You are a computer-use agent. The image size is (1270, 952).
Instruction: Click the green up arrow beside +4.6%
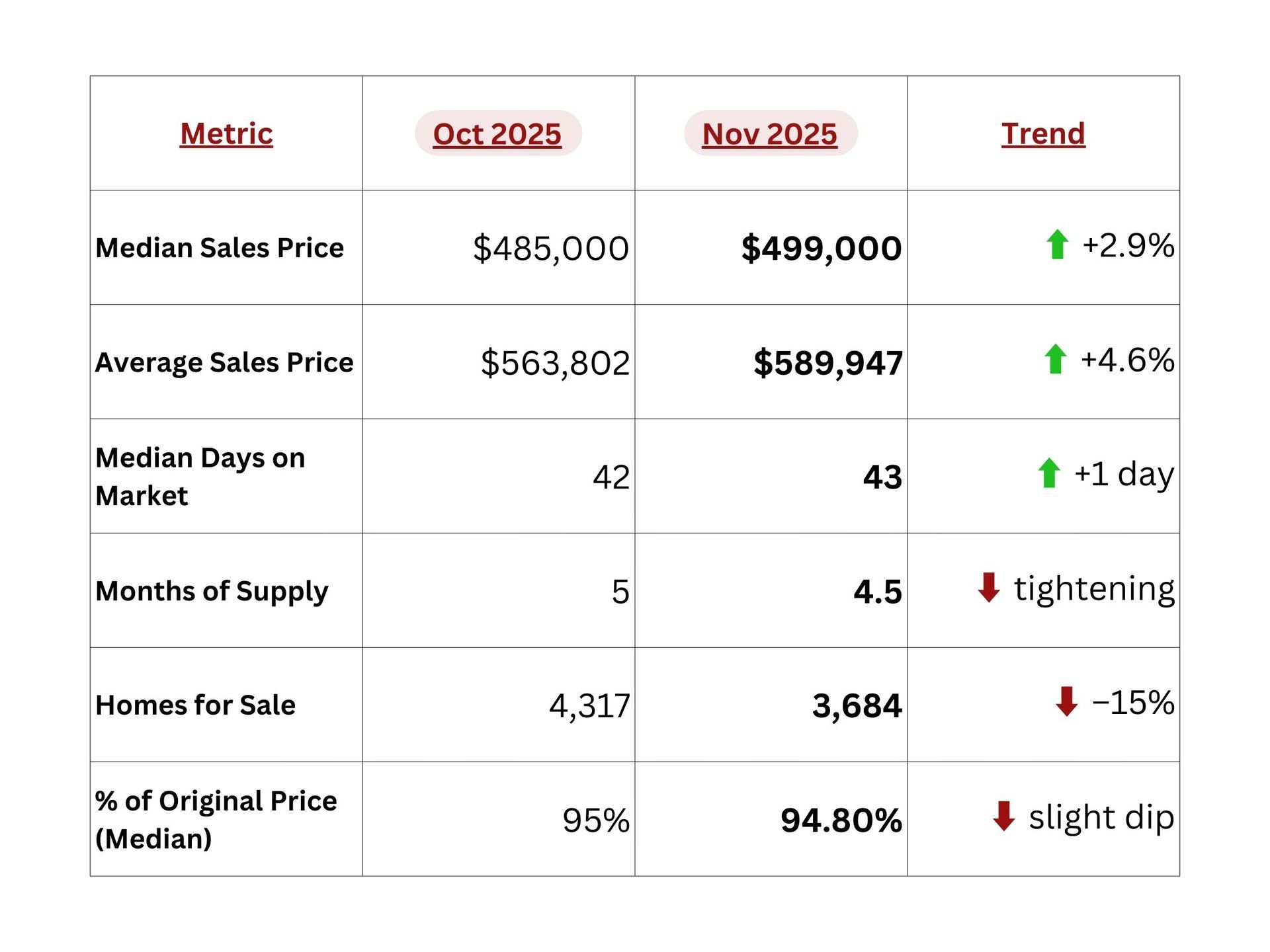tap(1056, 359)
